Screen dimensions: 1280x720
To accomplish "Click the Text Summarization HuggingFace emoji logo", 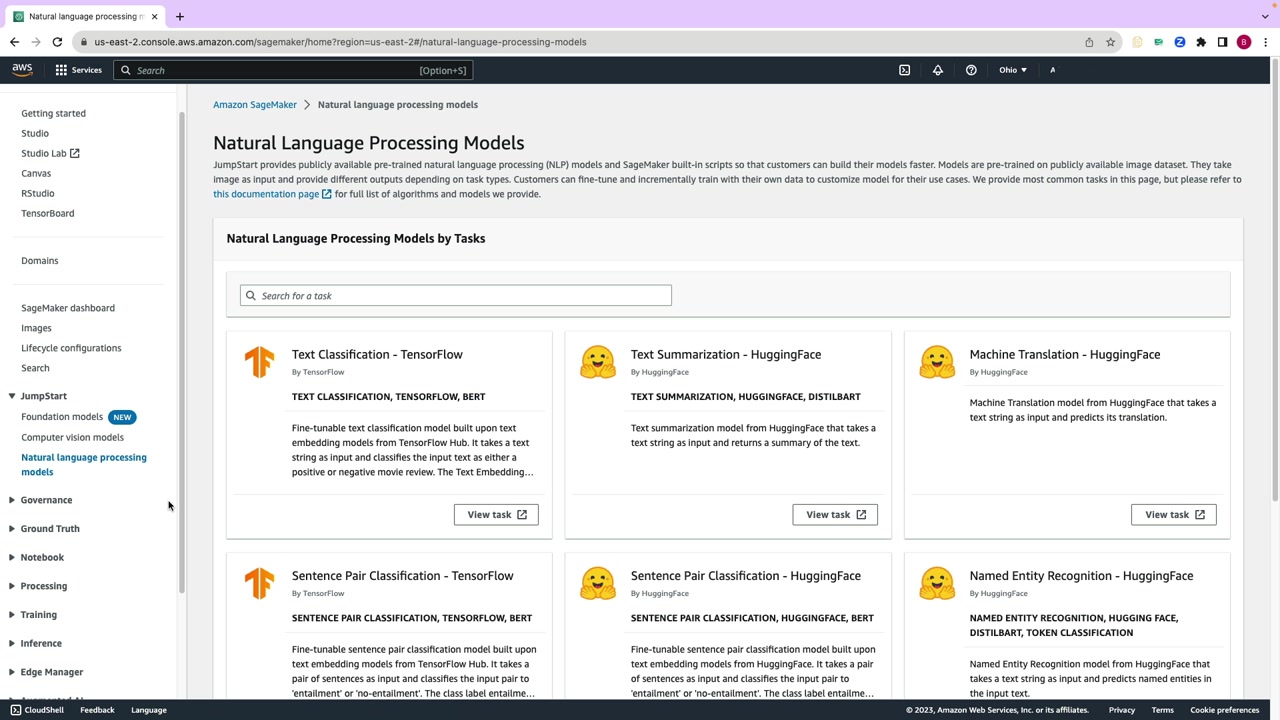I will (x=598, y=362).
